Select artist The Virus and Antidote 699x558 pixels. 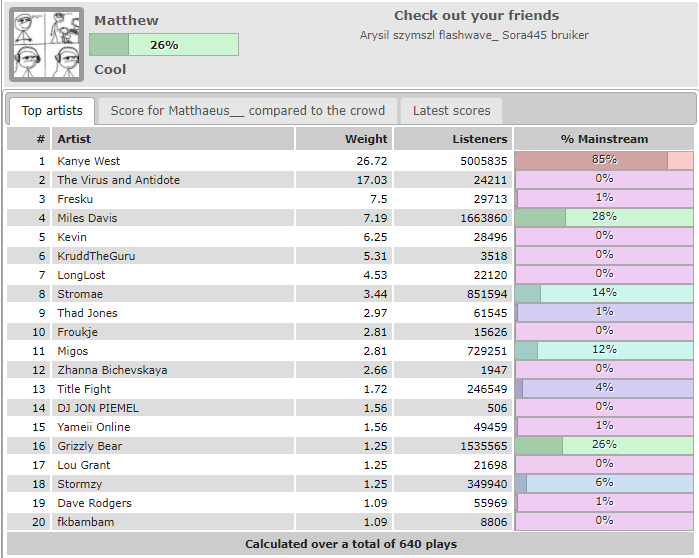click(x=118, y=180)
